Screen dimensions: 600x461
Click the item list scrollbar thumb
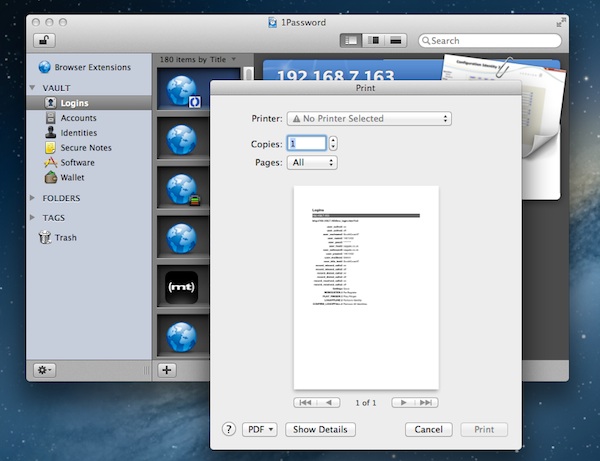[x=248, y=74]
